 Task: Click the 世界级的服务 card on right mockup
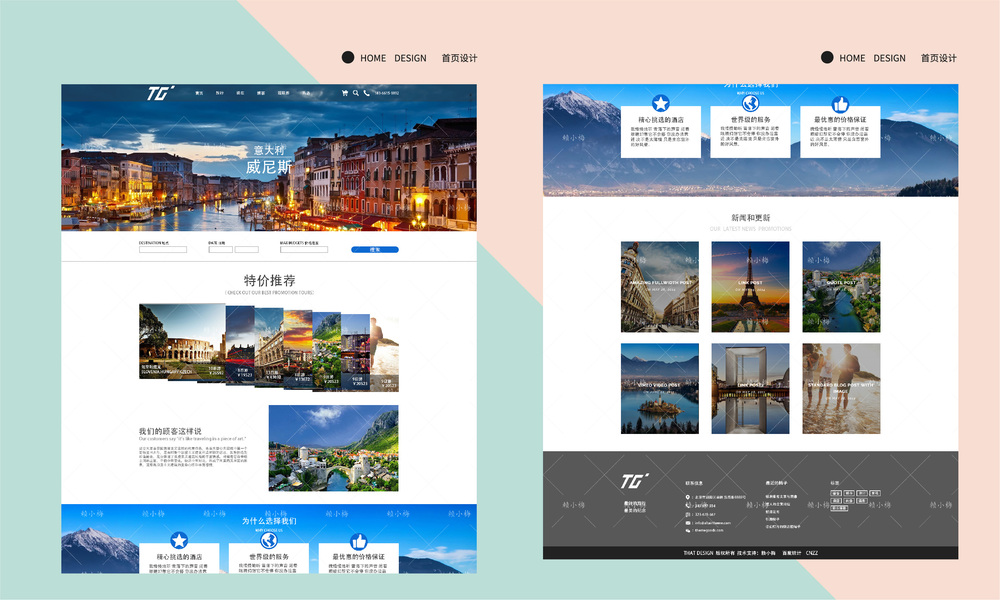pyautogui.click(x=751, y=132)
